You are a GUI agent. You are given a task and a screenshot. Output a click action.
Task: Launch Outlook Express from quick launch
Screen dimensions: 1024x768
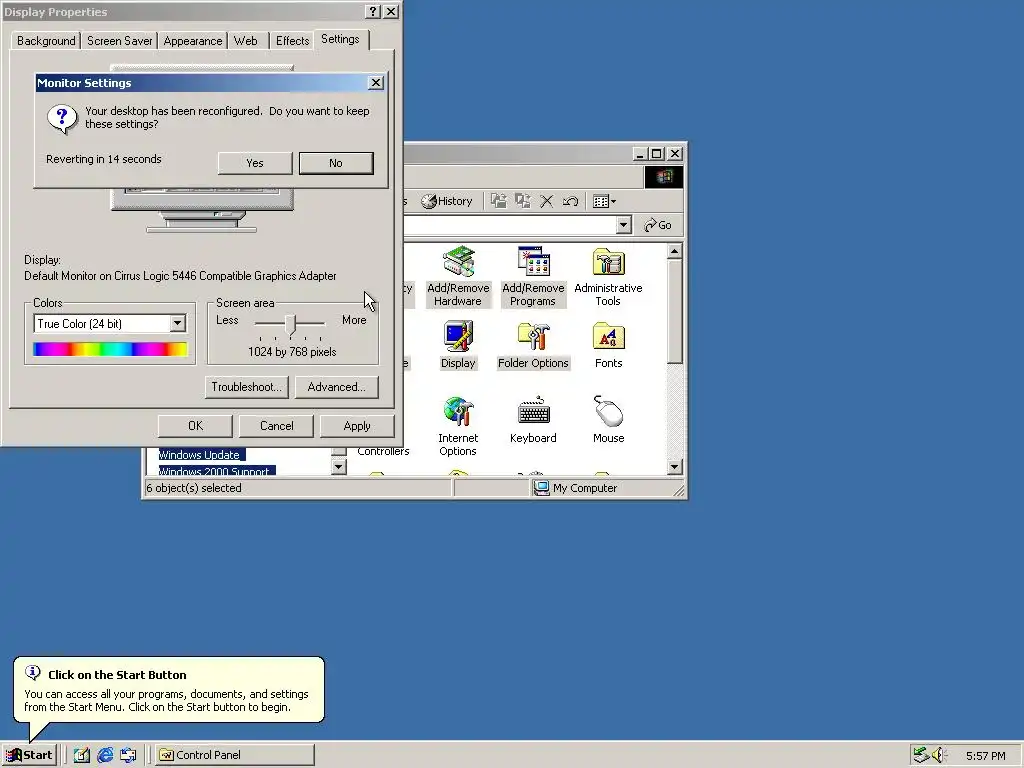(x=128, y=755)
